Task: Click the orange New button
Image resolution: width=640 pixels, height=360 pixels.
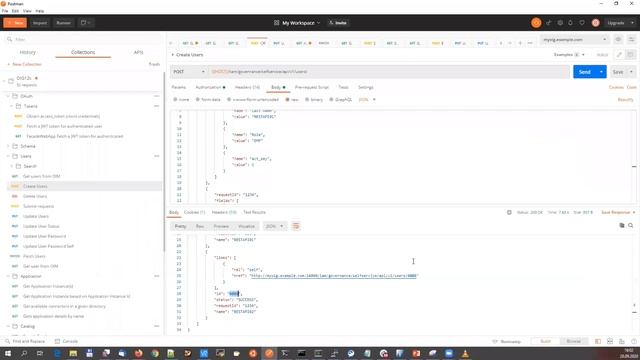Action: (15, 23)
